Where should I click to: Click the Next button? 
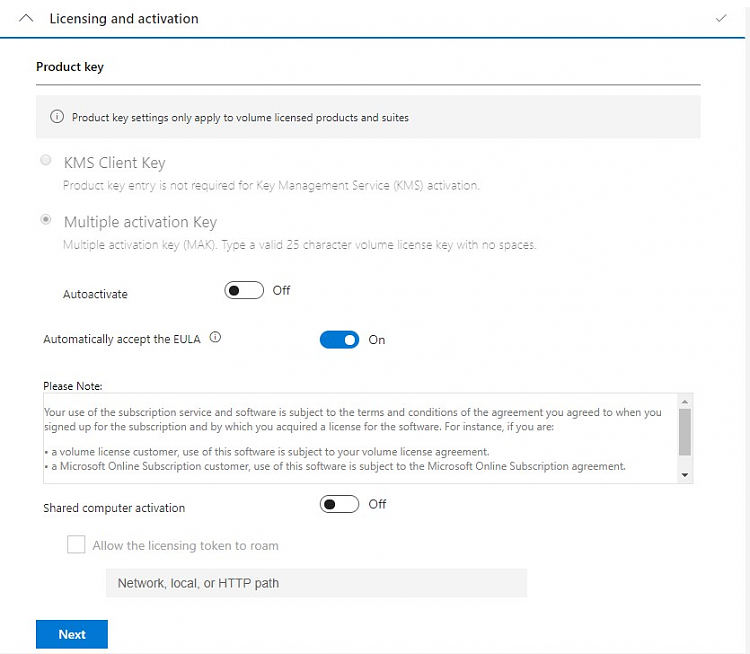72,634
